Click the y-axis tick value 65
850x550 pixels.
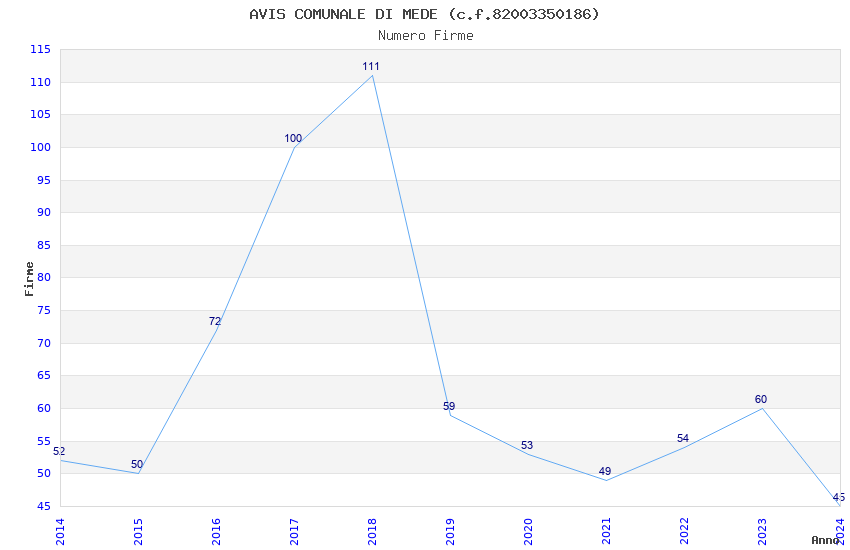click(x=44, y=376)
